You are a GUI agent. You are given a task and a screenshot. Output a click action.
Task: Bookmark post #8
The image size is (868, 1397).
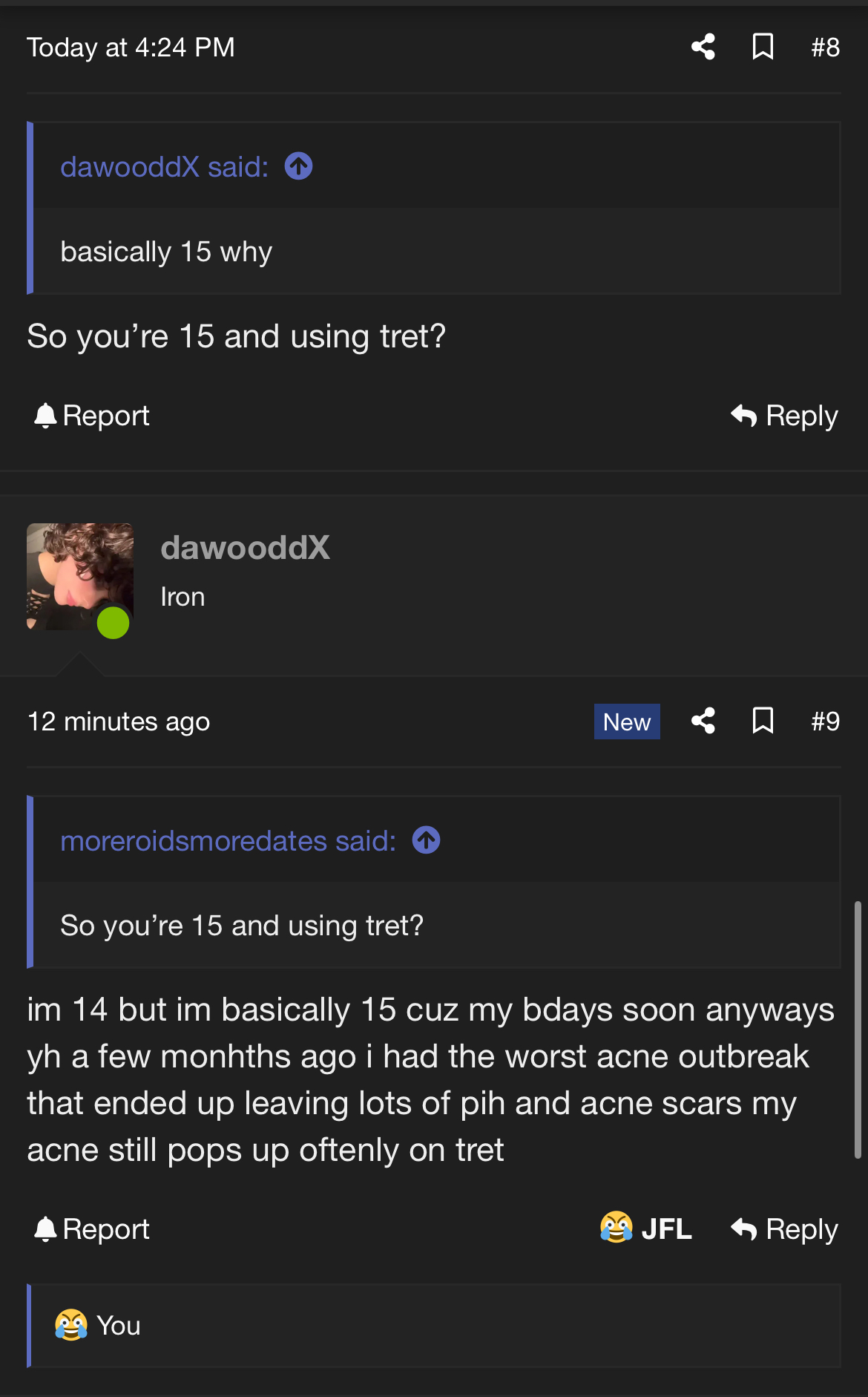[x=763, y=48]
